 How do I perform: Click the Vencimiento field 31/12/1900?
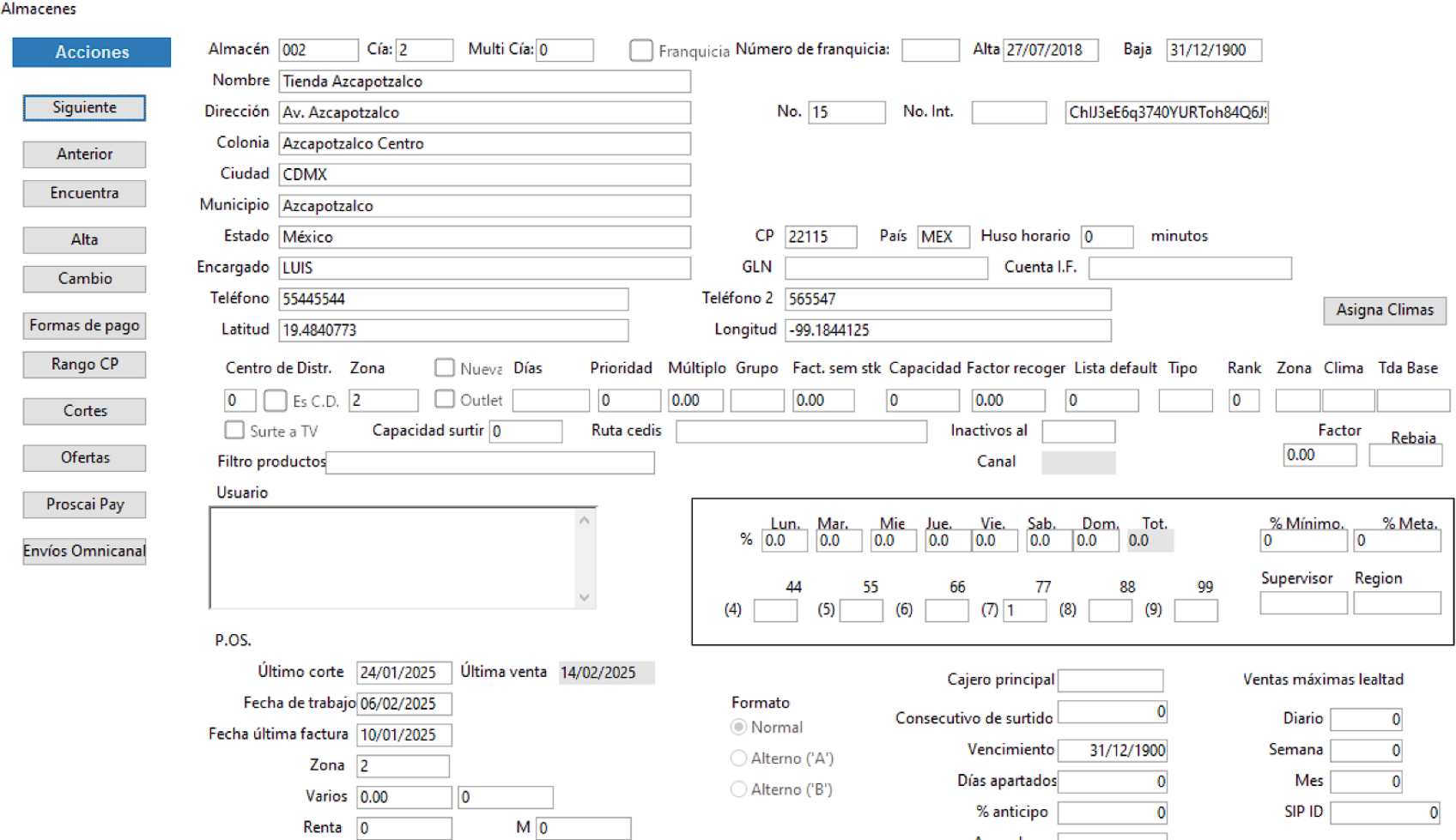[1113, 751]
